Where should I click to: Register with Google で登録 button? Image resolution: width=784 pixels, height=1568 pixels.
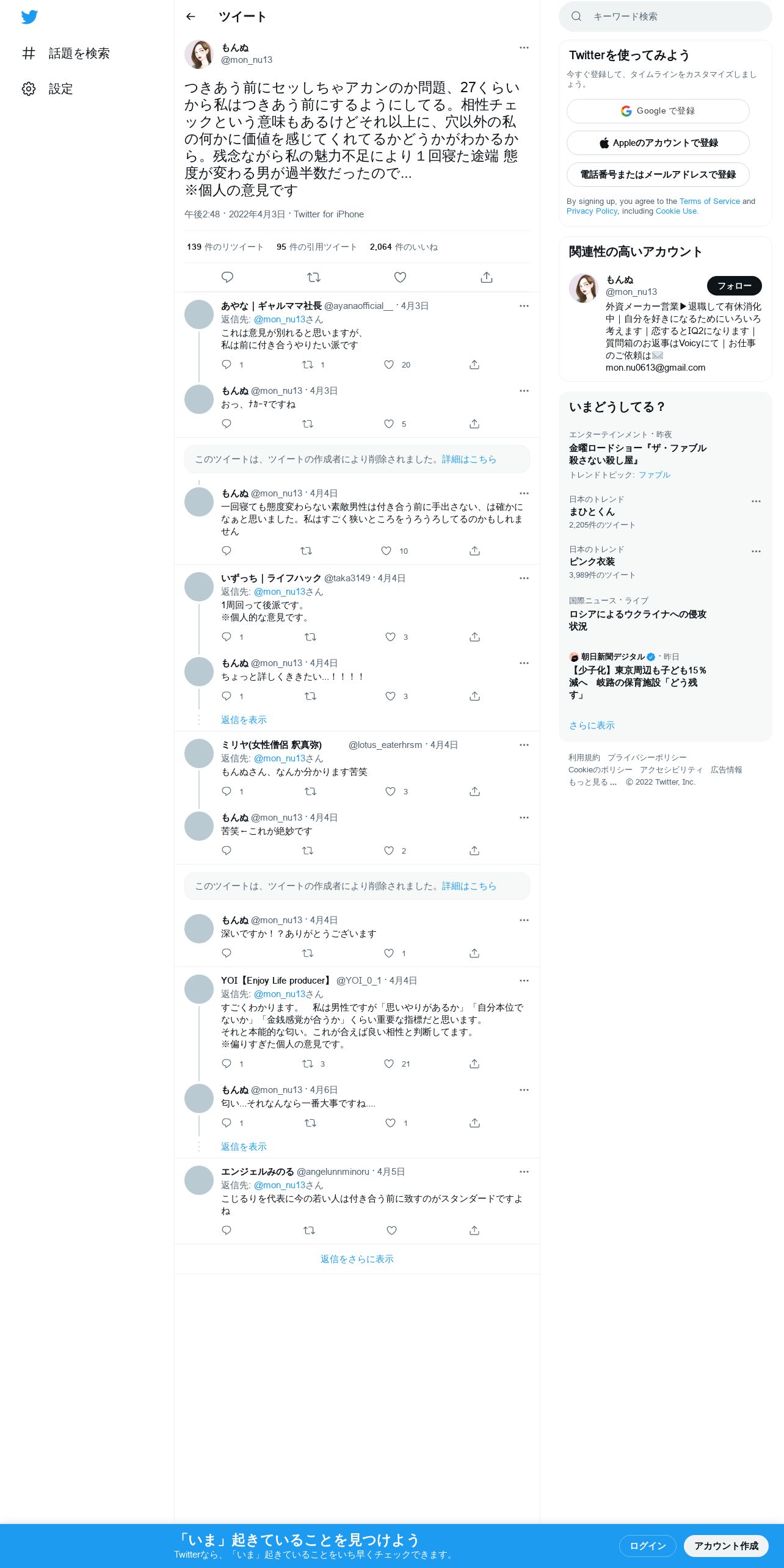pos(658,111)
